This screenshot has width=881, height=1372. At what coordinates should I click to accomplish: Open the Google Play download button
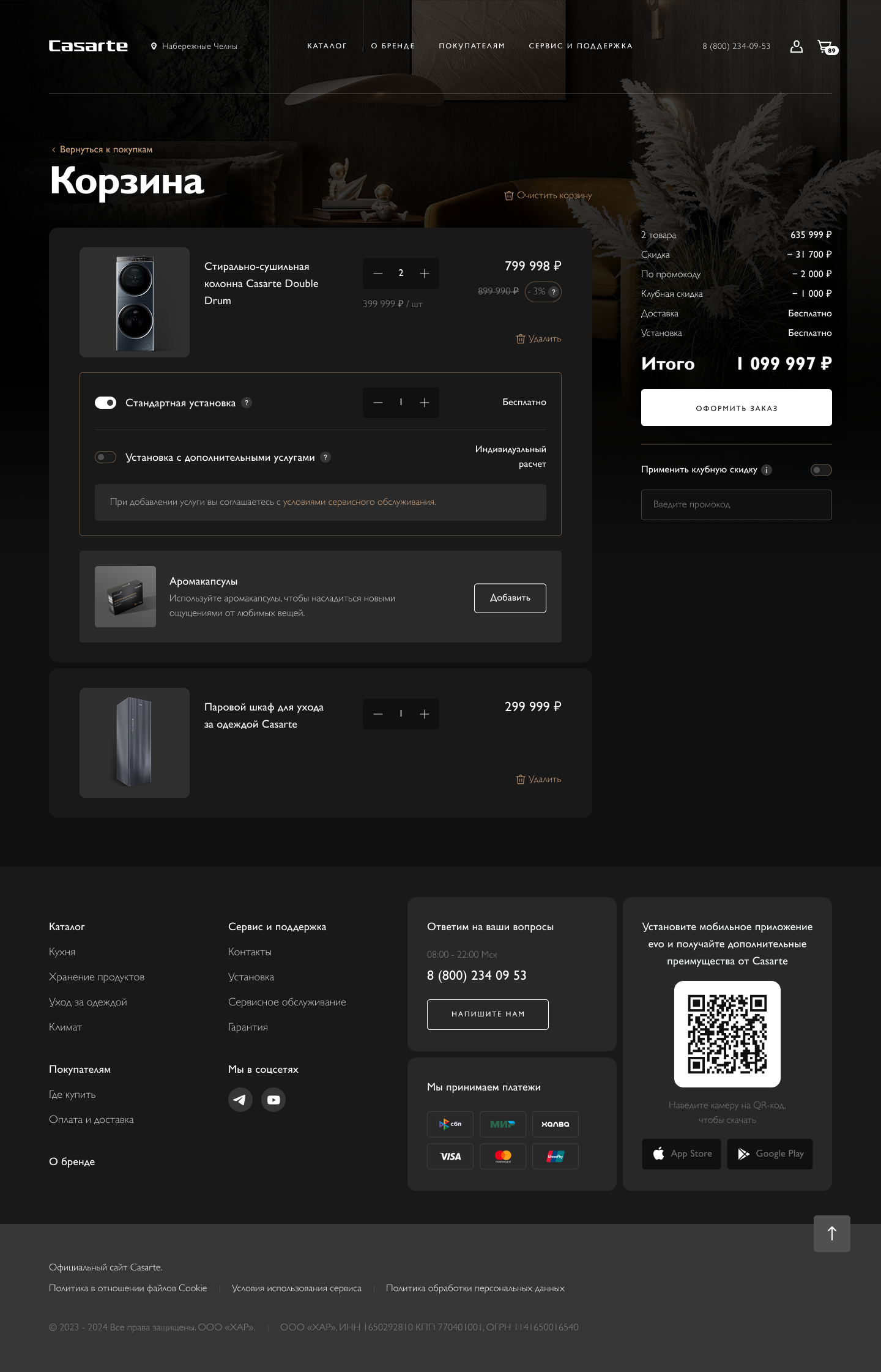click(x=770, y=1154)
